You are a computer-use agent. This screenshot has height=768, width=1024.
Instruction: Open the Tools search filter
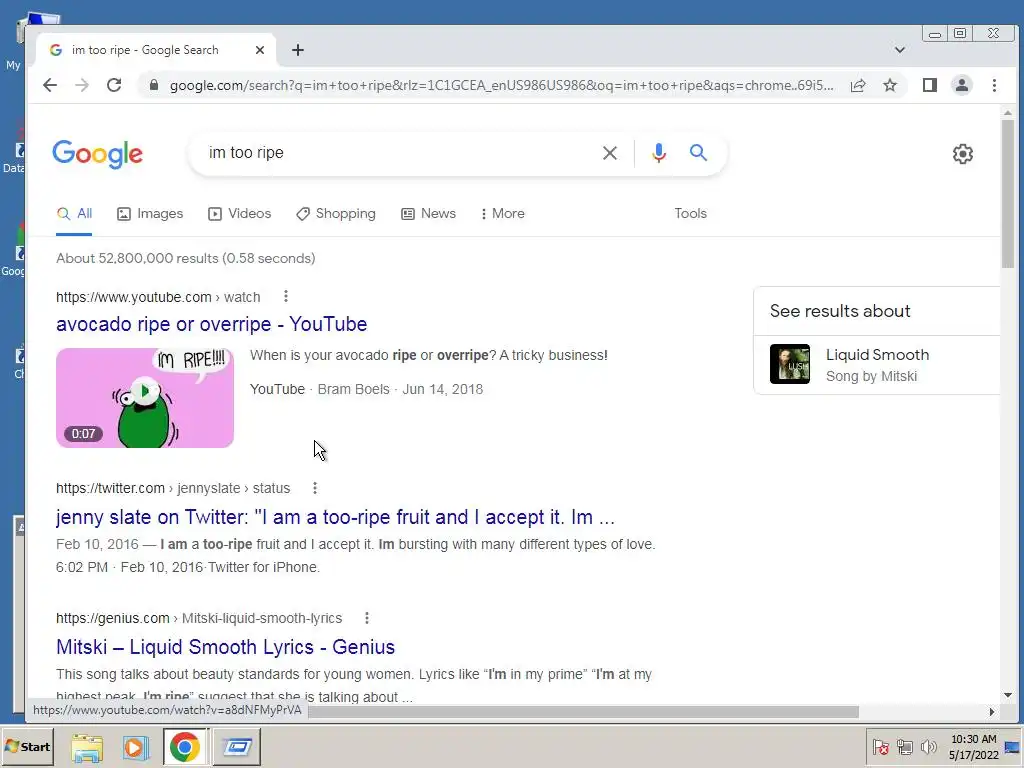(690, 214)
